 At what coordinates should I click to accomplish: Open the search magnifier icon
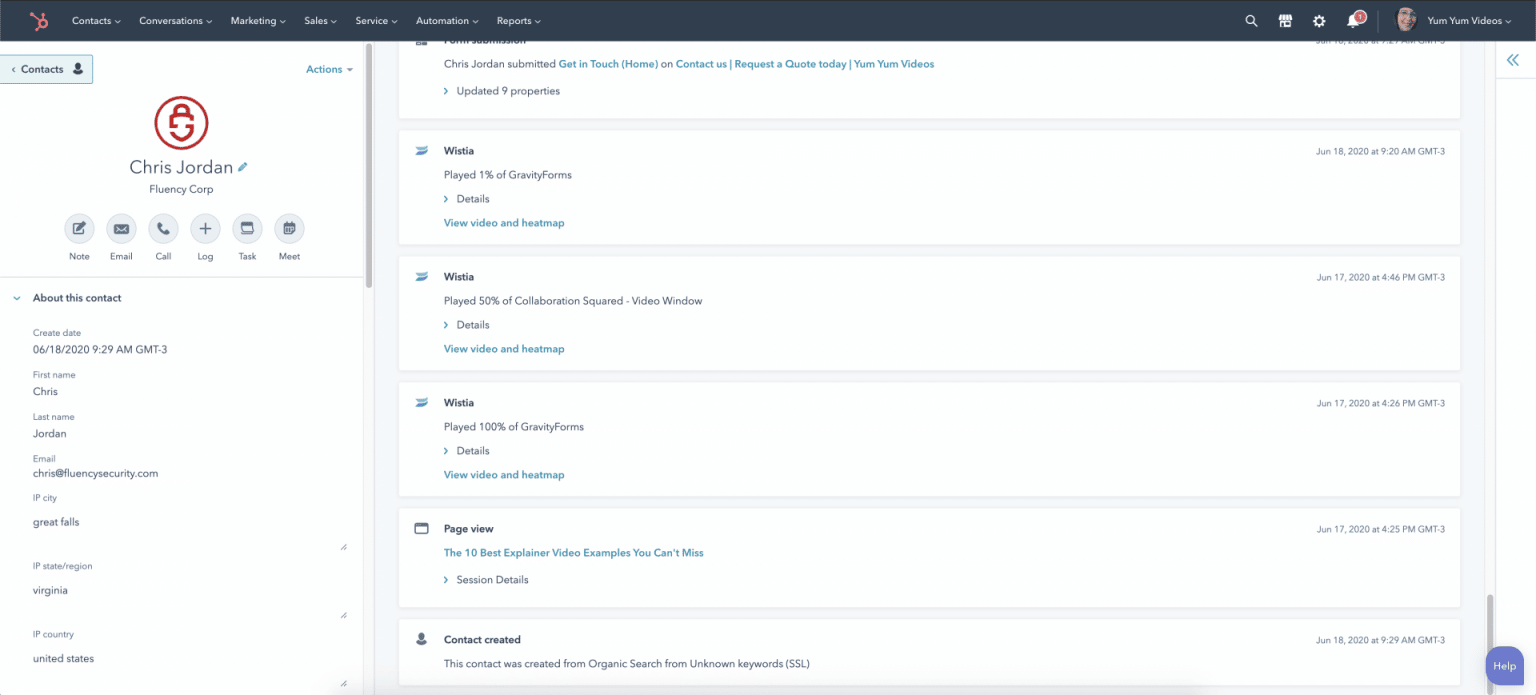tap(1251, 20)
